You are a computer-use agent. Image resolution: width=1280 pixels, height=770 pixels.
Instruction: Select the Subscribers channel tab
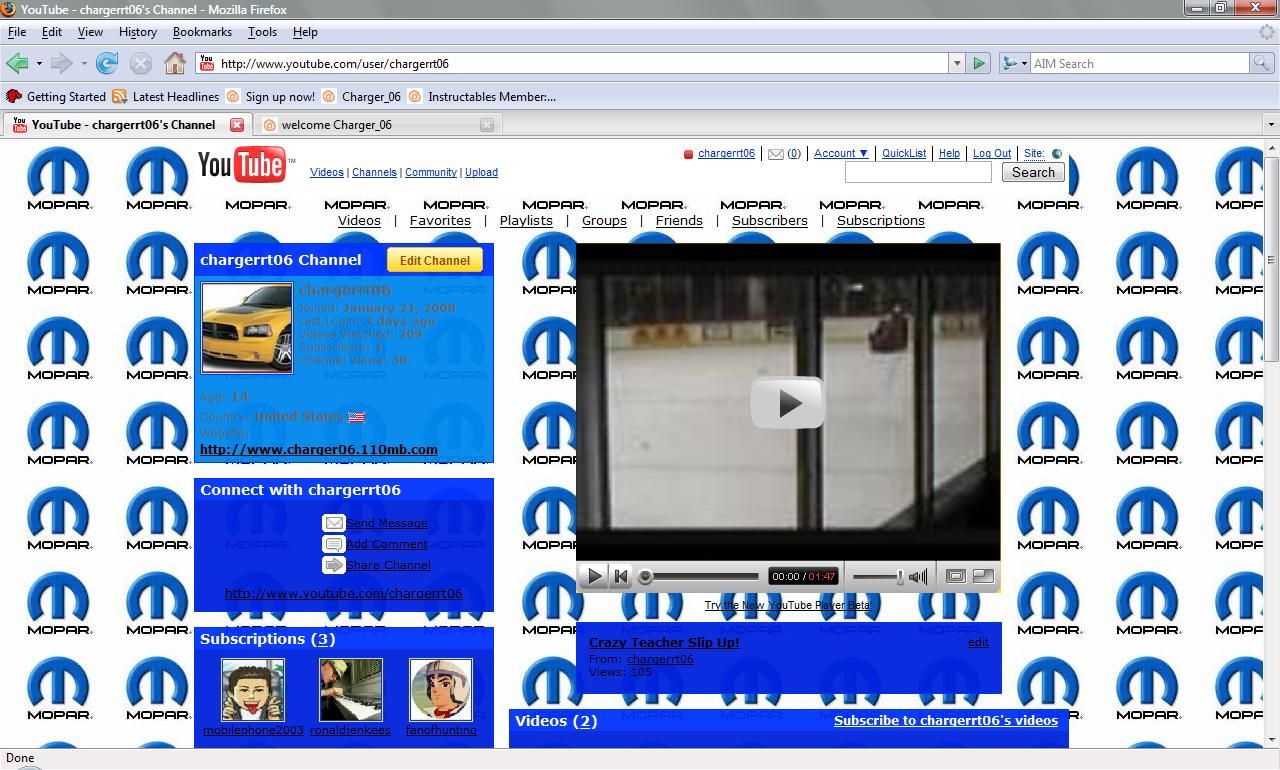(769, 220)
